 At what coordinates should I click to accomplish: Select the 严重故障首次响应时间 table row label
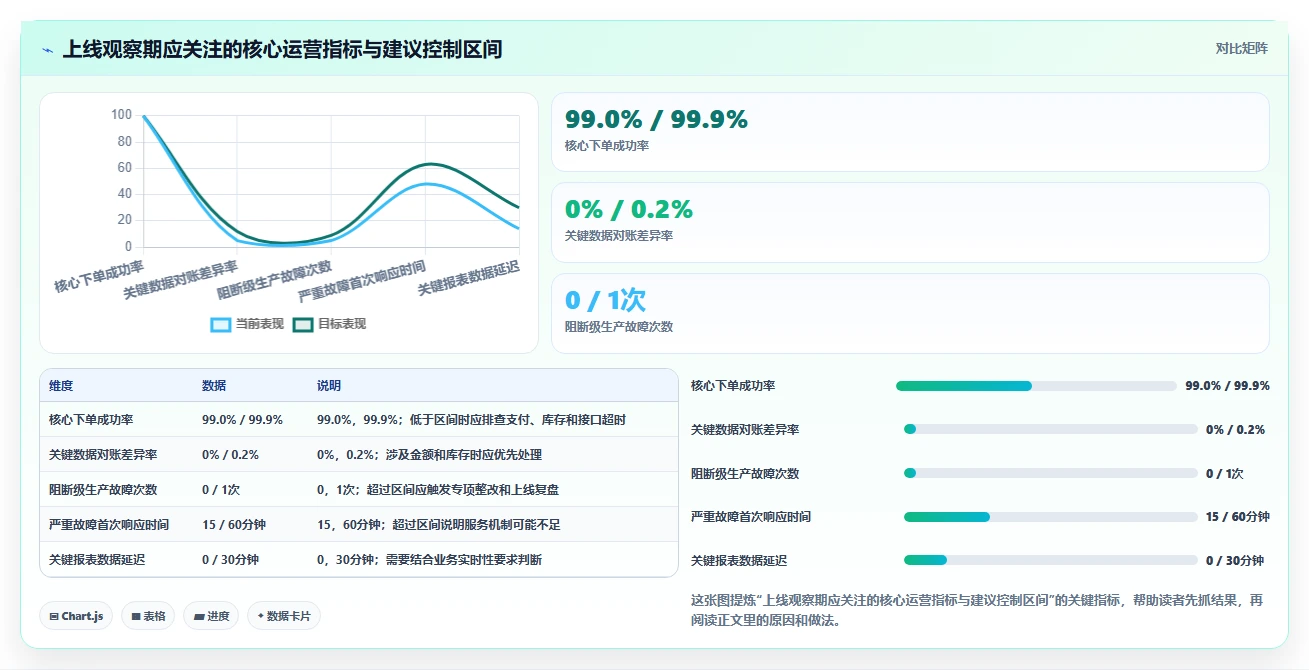pyautogui.click(x=109, y=525)
